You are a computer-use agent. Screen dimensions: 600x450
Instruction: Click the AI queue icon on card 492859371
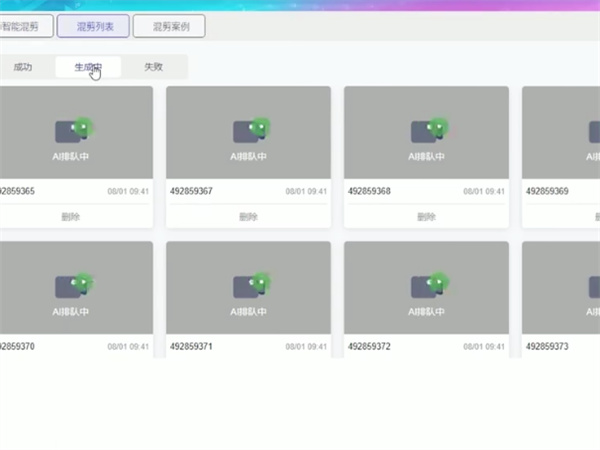[x=252, y=285]
